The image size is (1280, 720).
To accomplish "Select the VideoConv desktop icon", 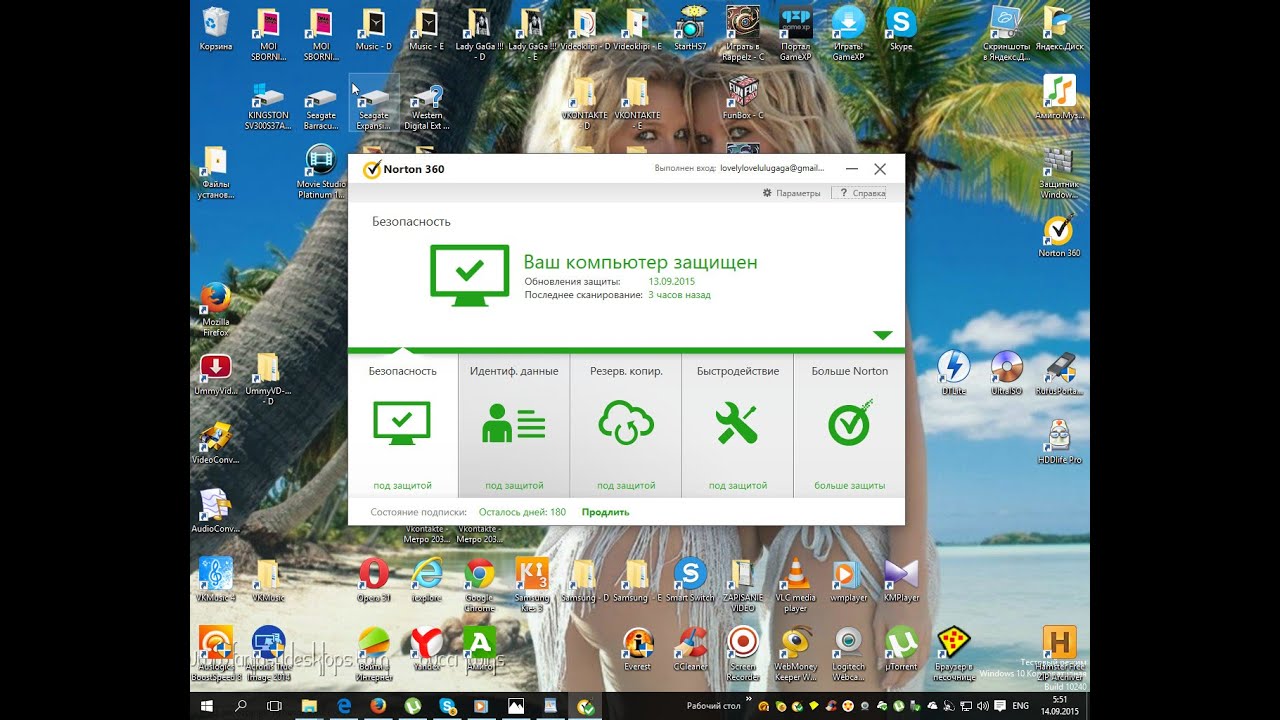I will [x=216, y=444].
